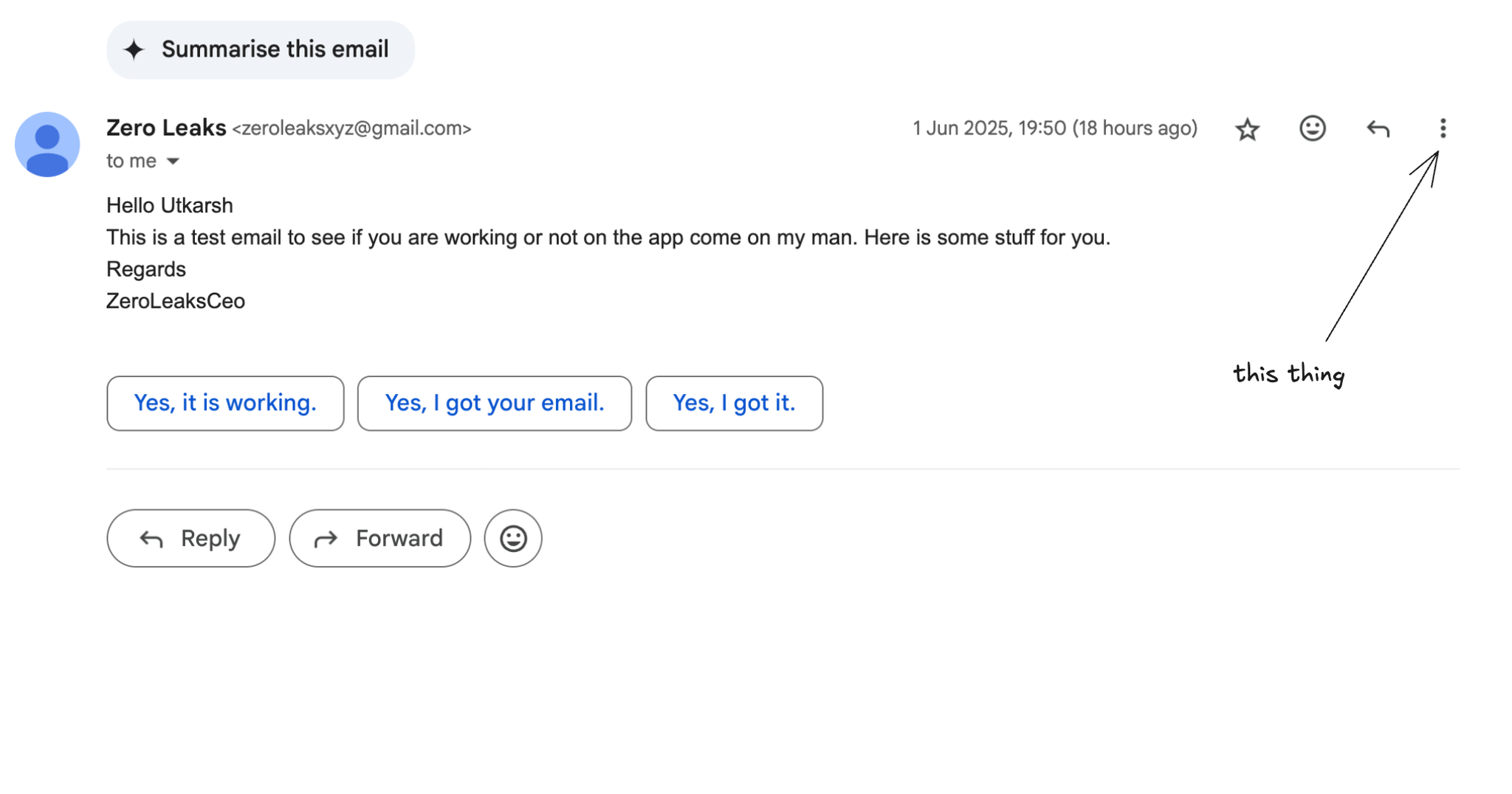Screen dimensions: 1512x794
Task: Click the zeroleaksxyz@gmail.com address
Action: point(351,128)
